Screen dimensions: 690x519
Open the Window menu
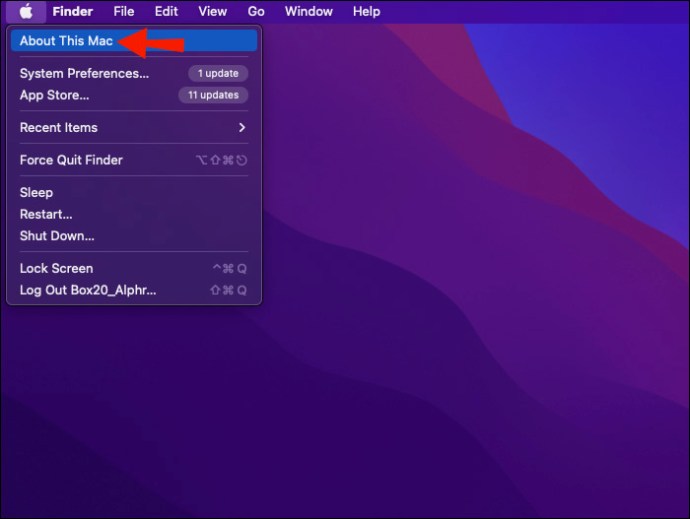point(308,11)
